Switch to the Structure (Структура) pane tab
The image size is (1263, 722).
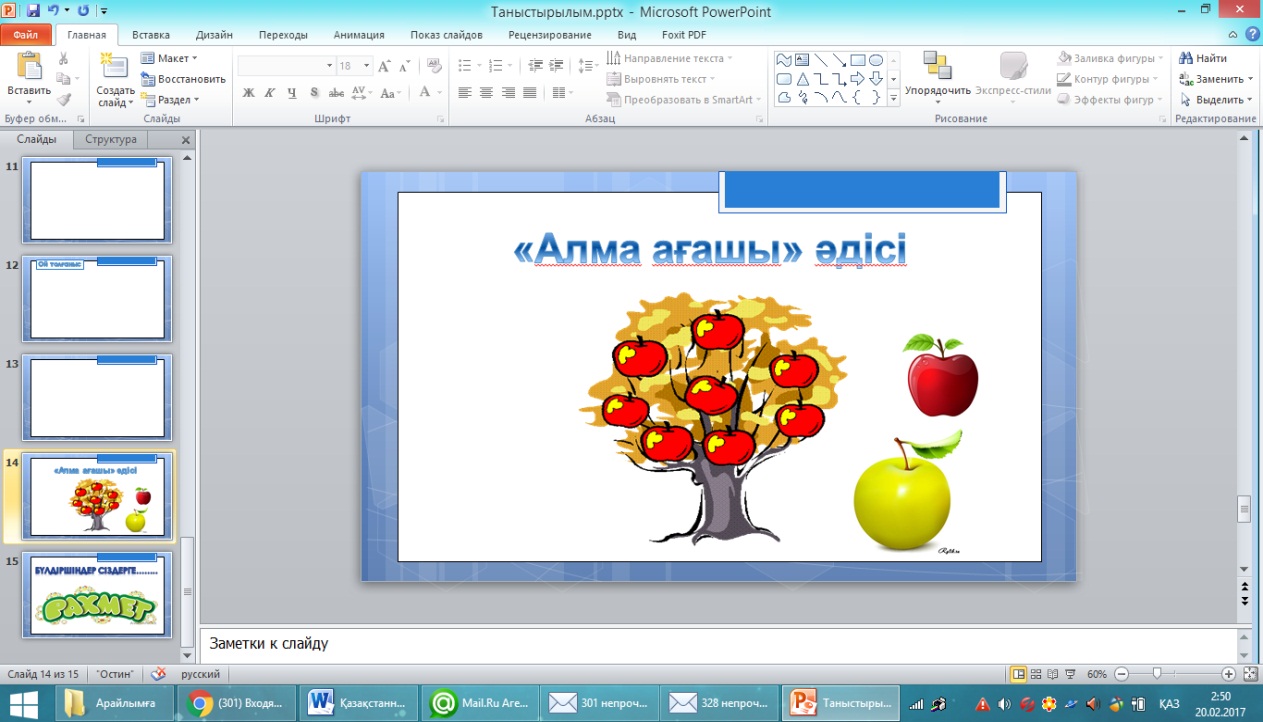click(112, 140)
